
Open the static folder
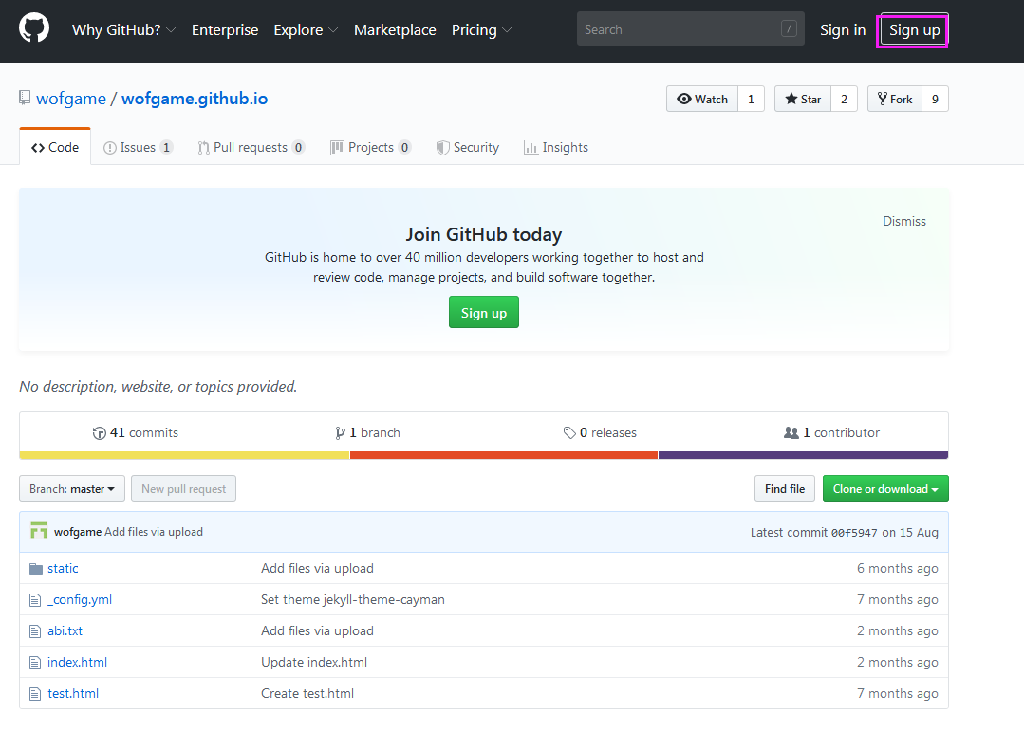pos(63,568)
